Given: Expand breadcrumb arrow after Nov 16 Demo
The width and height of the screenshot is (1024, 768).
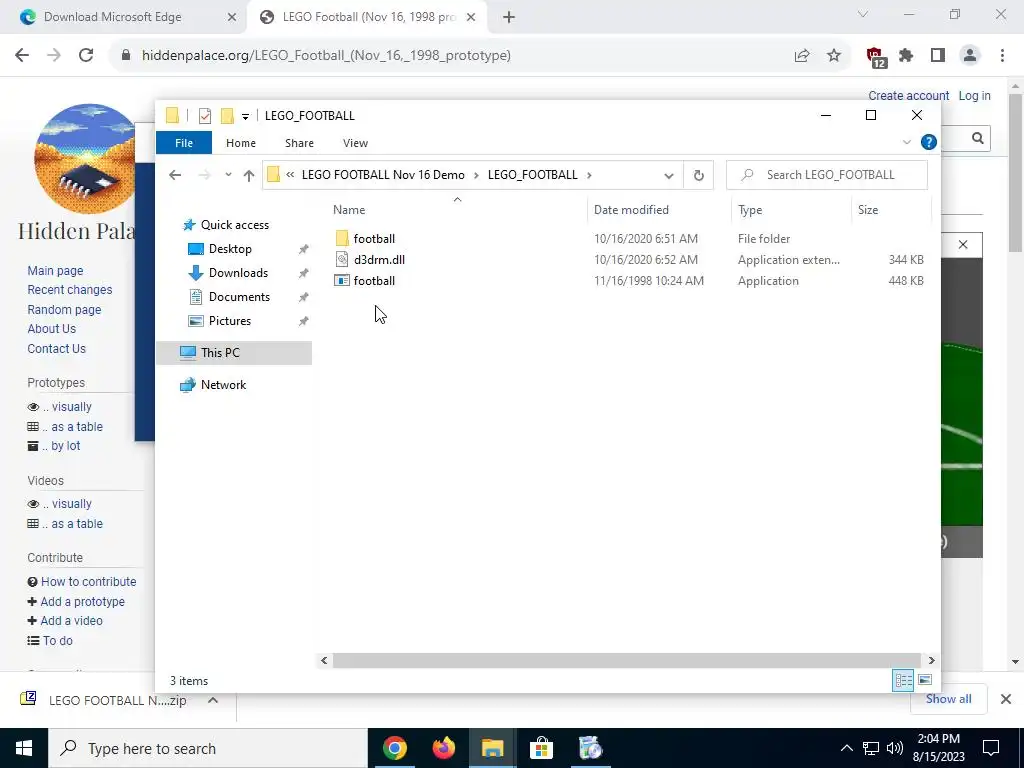Looking at the screenshot, I should (476, 175).
